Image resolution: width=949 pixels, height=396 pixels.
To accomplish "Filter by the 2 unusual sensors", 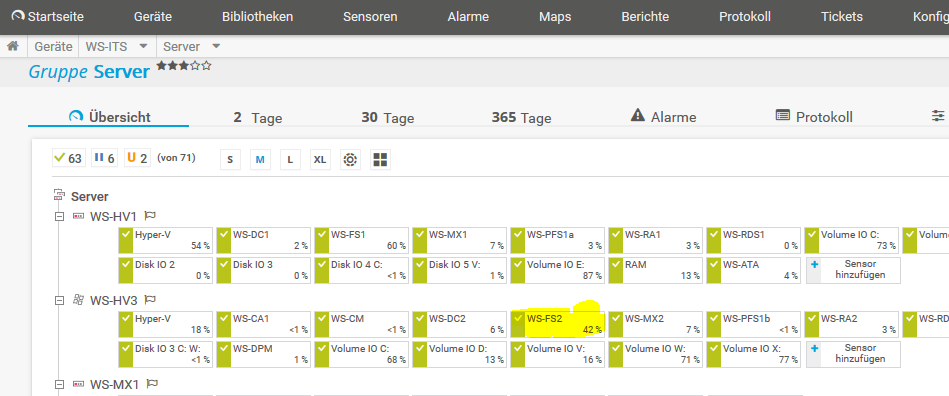I will [137, 159].
